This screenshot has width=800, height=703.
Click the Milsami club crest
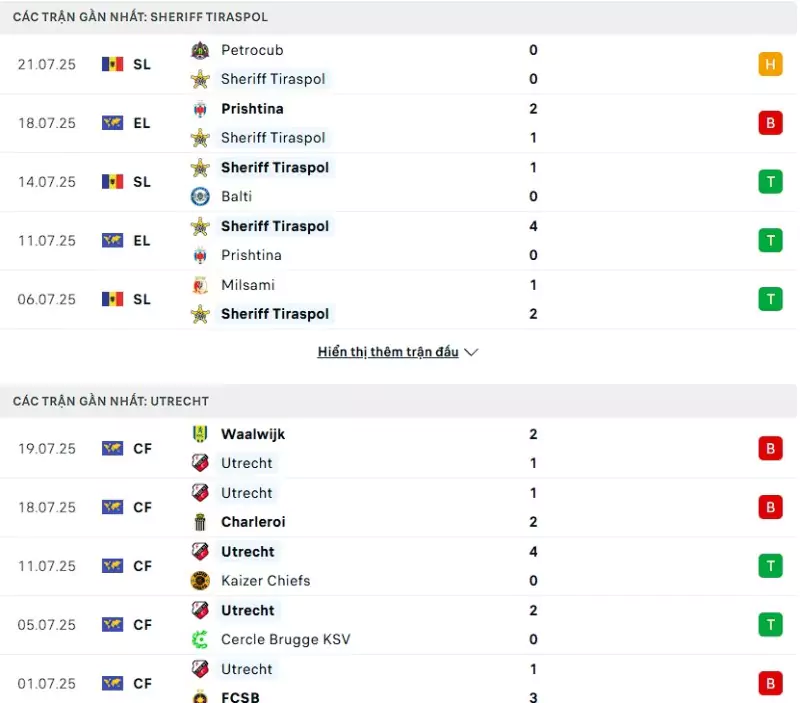pos(200,285)
